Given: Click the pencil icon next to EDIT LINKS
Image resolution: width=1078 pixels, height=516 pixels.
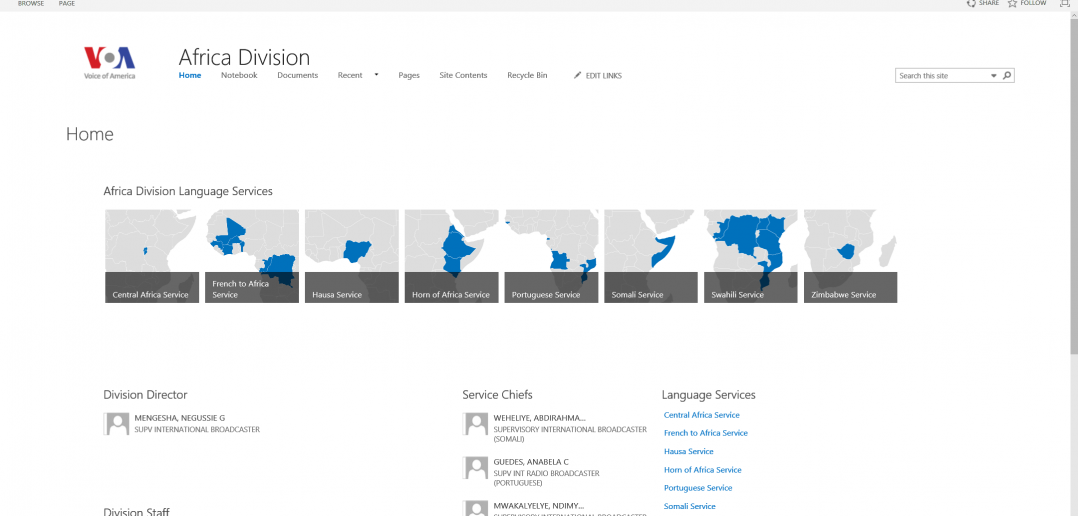Looking at the screenshot, I should tap(578, 76).
